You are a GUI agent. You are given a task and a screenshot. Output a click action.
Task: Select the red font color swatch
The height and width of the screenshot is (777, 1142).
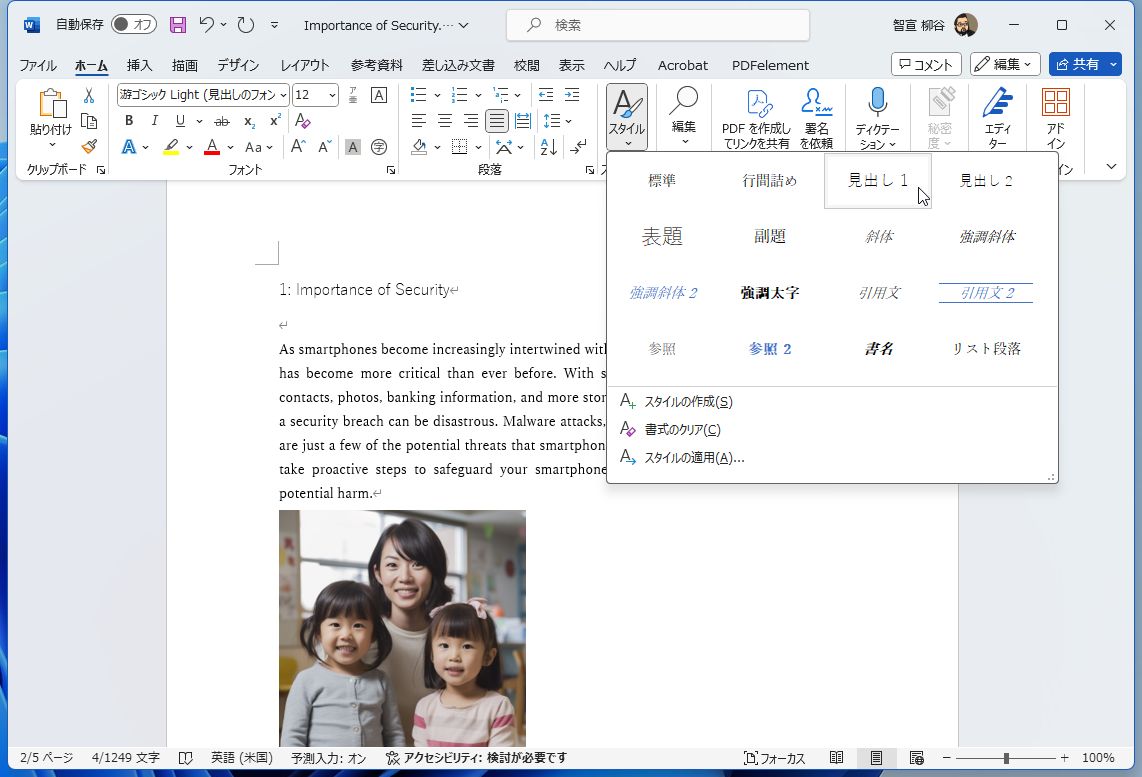coord(211,146)
